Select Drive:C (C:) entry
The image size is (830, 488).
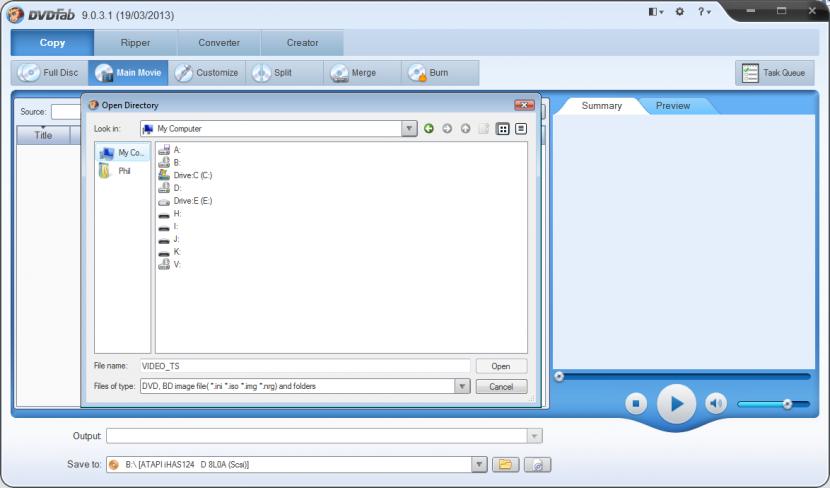pyautogui.click(x=185, y=175)
